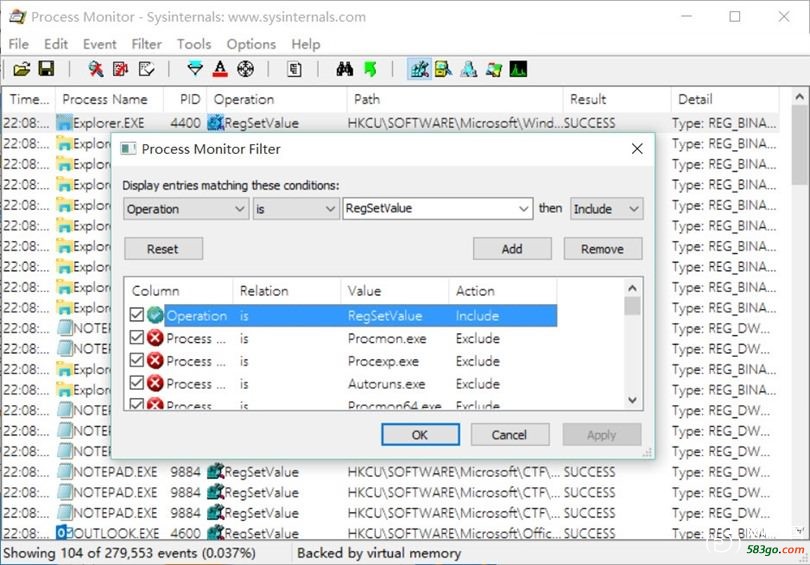Screen dimensions: 810x565
Task: Click the Result column header
Action: pos(617,99)
